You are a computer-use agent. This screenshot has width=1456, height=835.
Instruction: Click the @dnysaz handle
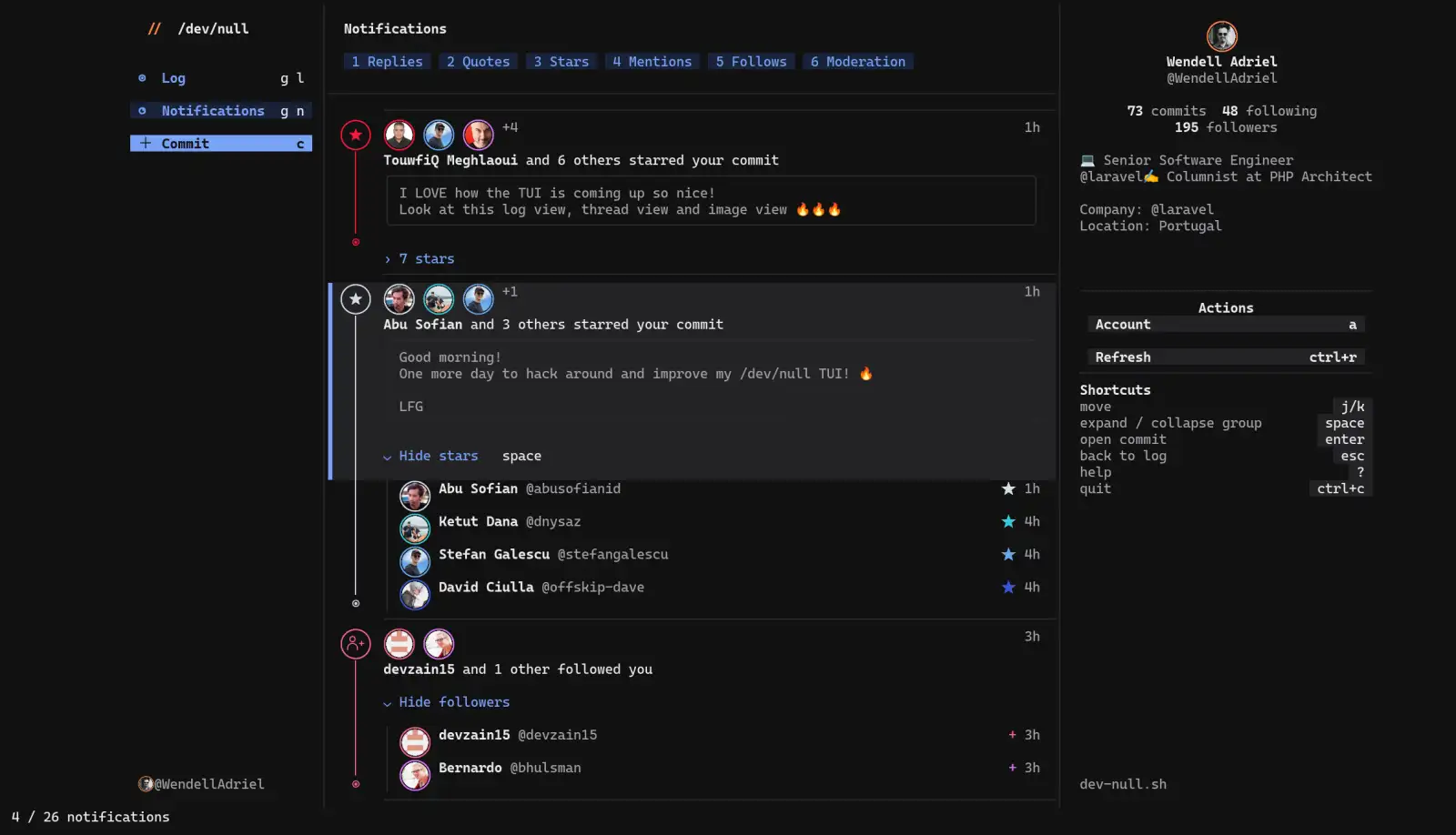coord(553,522)
